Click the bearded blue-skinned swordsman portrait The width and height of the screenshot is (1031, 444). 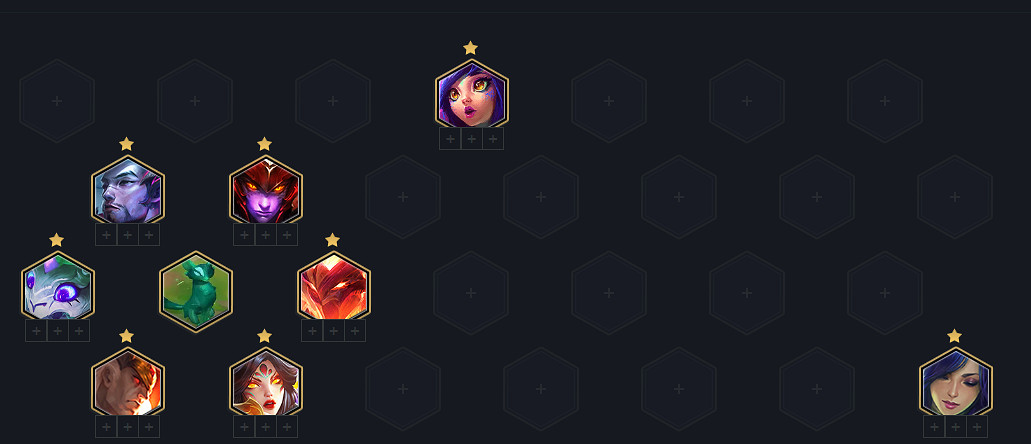point(128,189)
